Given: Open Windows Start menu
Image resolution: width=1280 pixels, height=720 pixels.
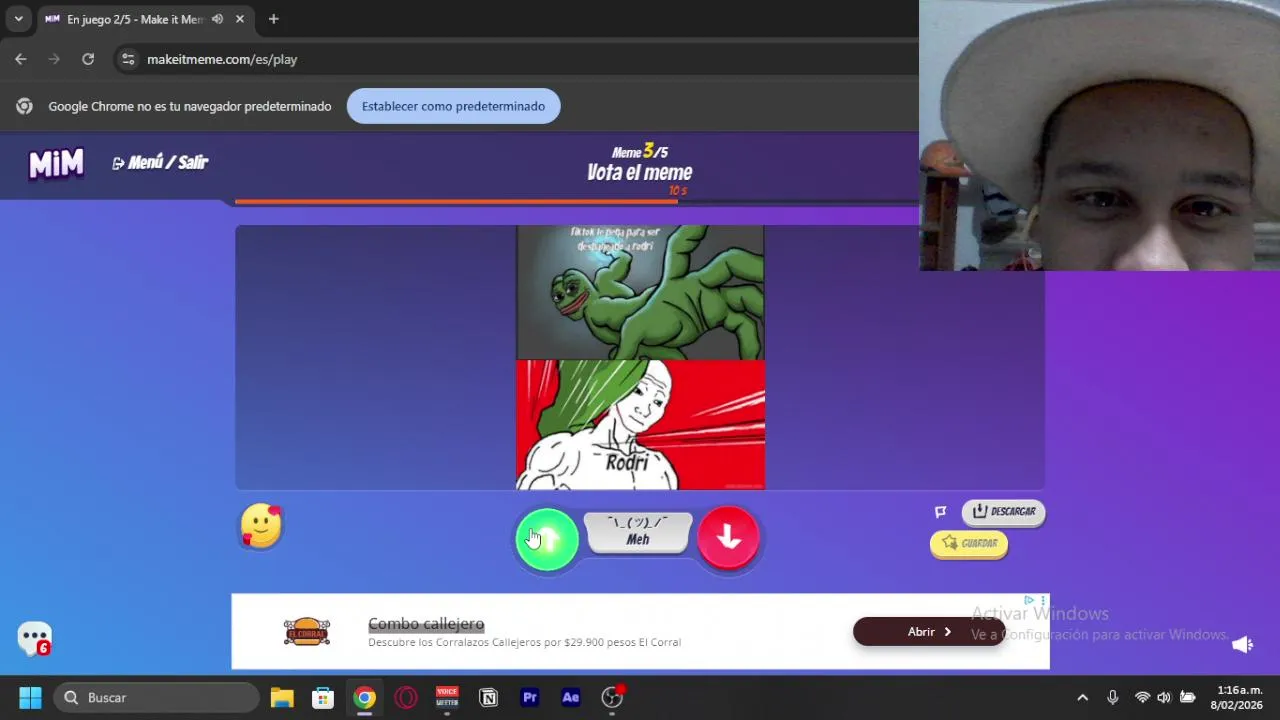Looking at the screenshot, I should click(31, 697).
